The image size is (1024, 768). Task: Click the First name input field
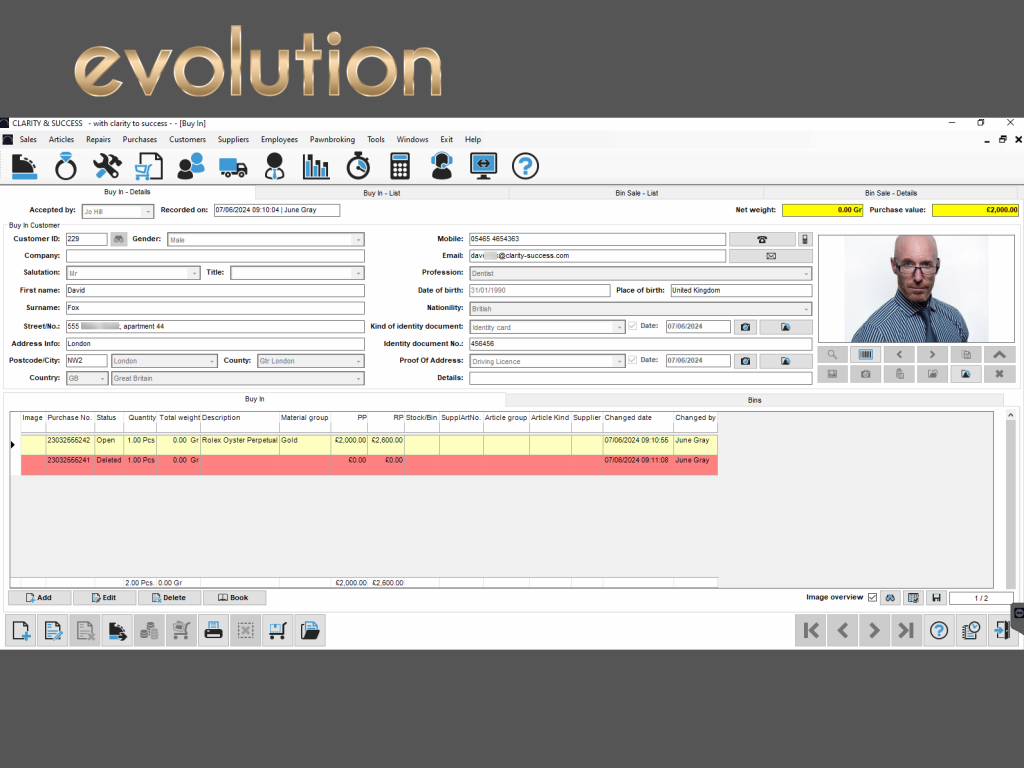[x=215, y=291]
